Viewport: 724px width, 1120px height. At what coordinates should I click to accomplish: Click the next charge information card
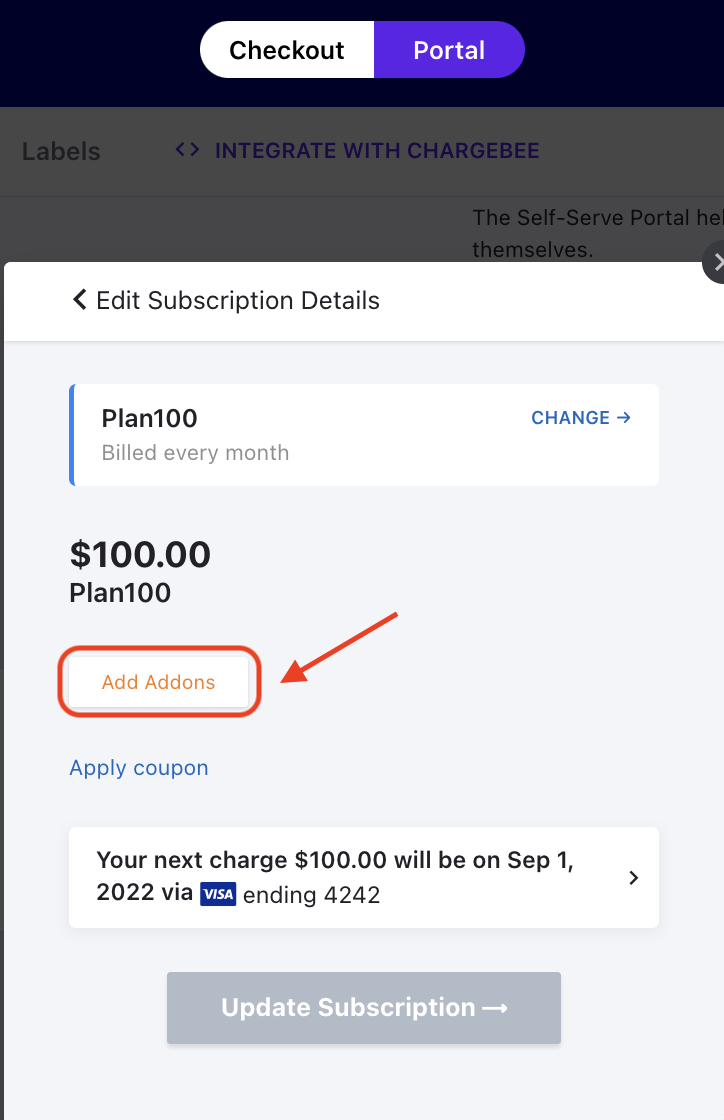tap(364, 877)
